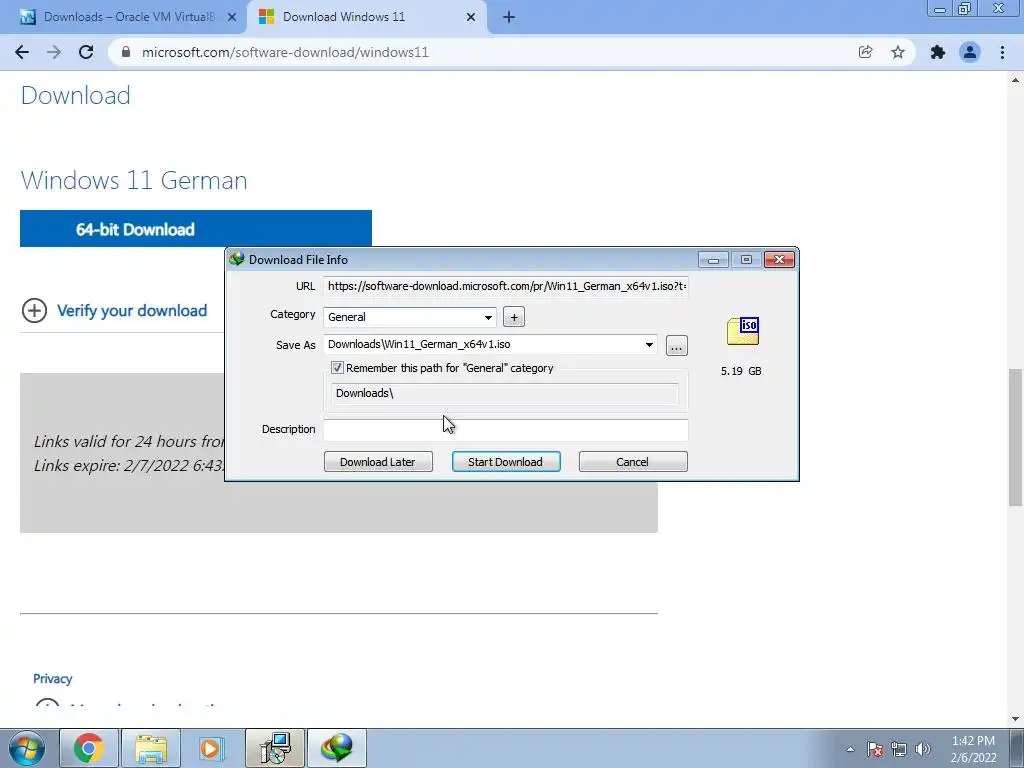1024x768 pixels.
Task: Maximize the Download File Info dialog
Action: click(x=746, y=260)
